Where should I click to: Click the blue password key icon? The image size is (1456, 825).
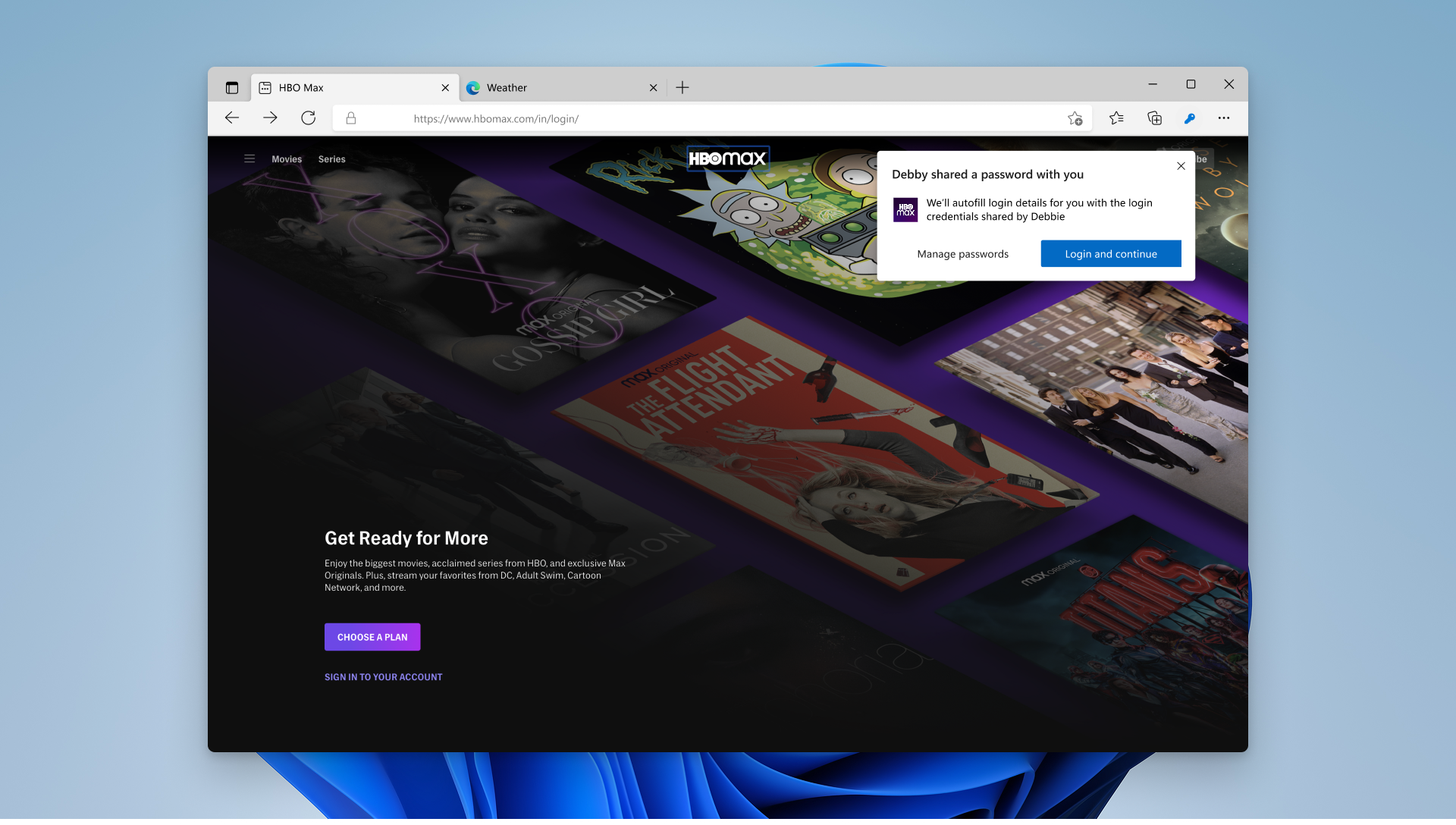click(x=1189, y=118)
